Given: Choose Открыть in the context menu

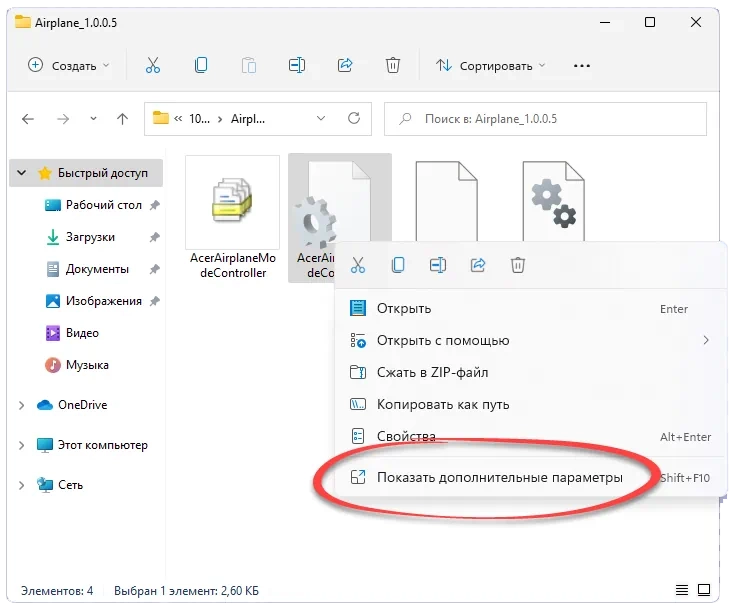Looking at the screenshot, I should [530, 309].
